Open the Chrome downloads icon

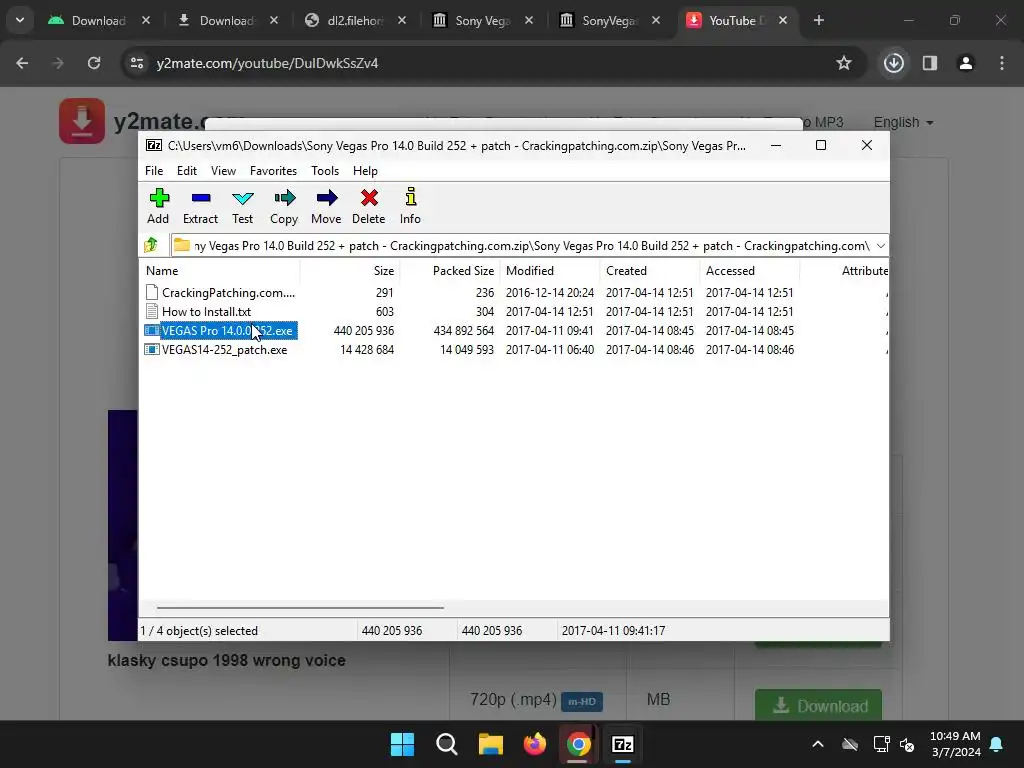(893, 63)
